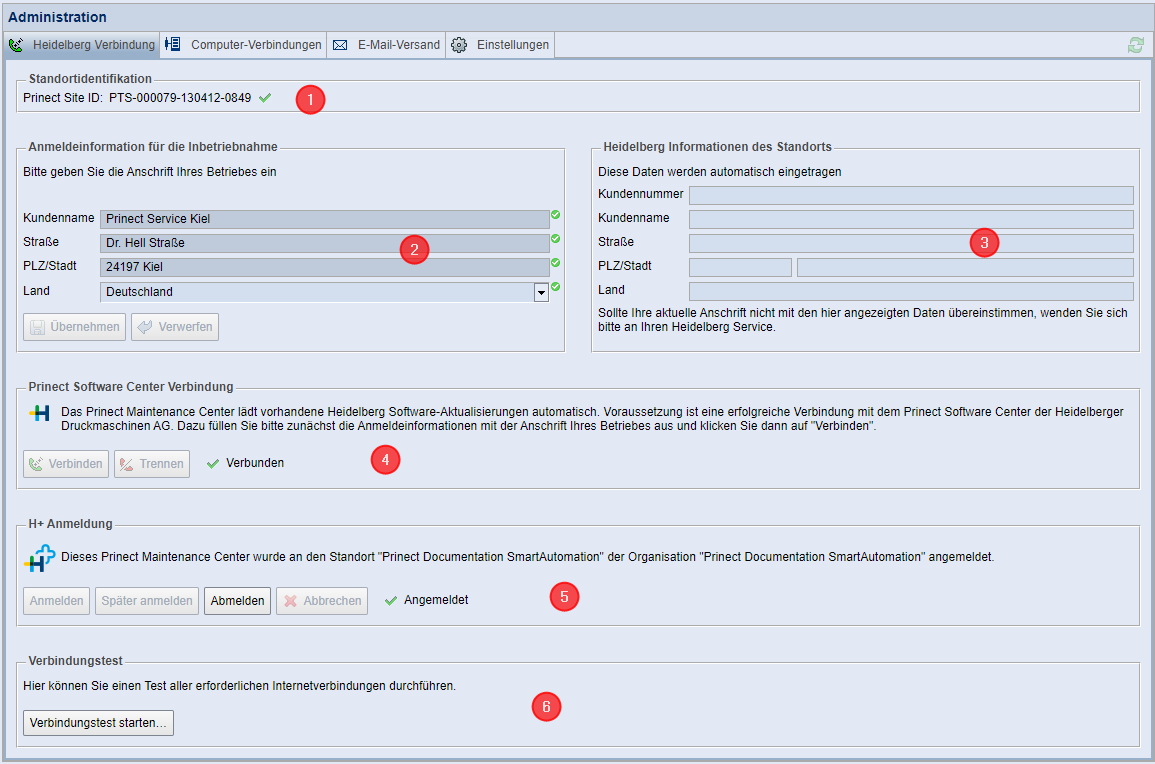Switch to the Heidelberg Verbindung tab

(x=81, y=45)
